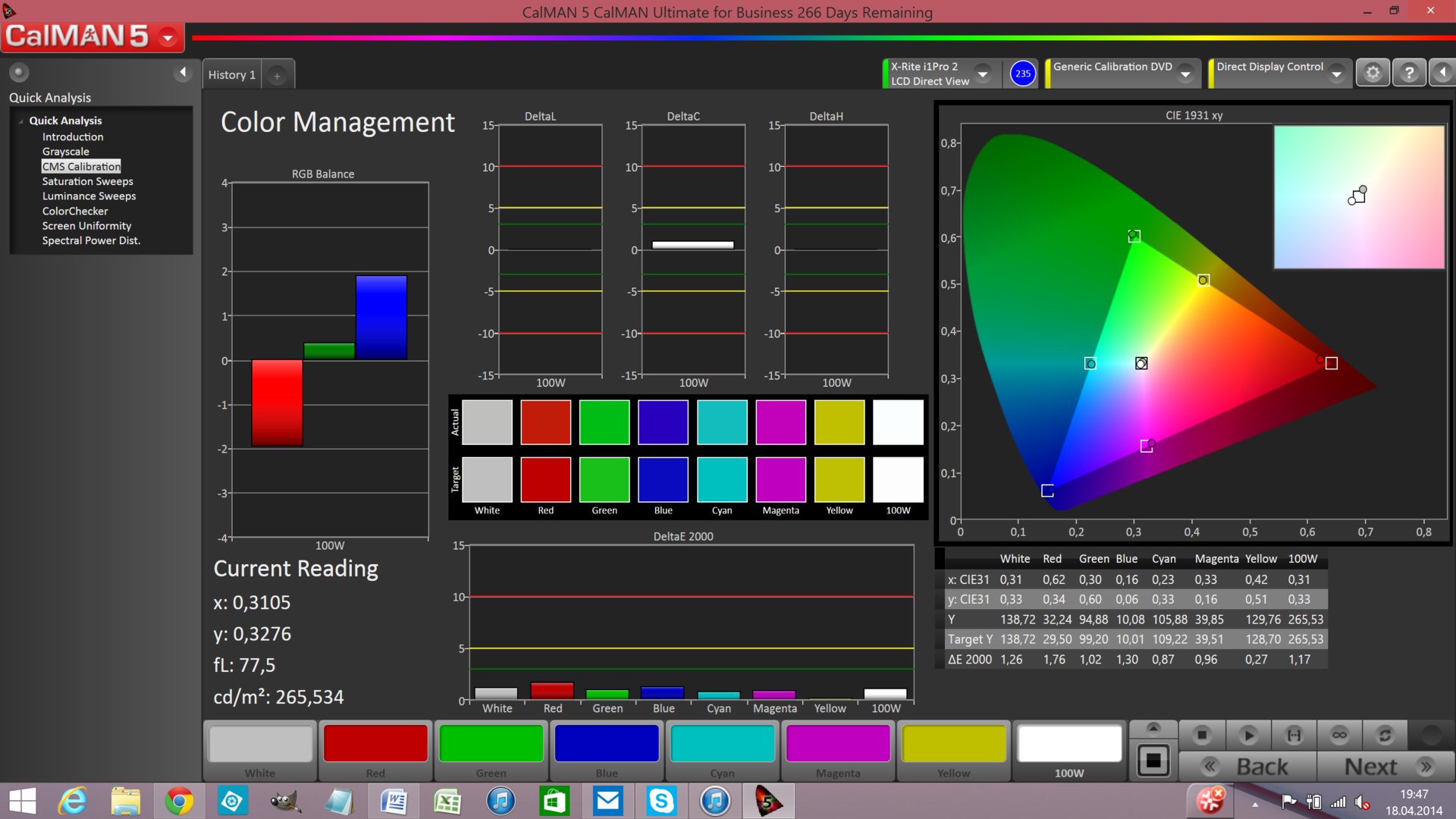Click the read series bracket icon
The width and height of the screenshot is (1456, 819).
1294,735
